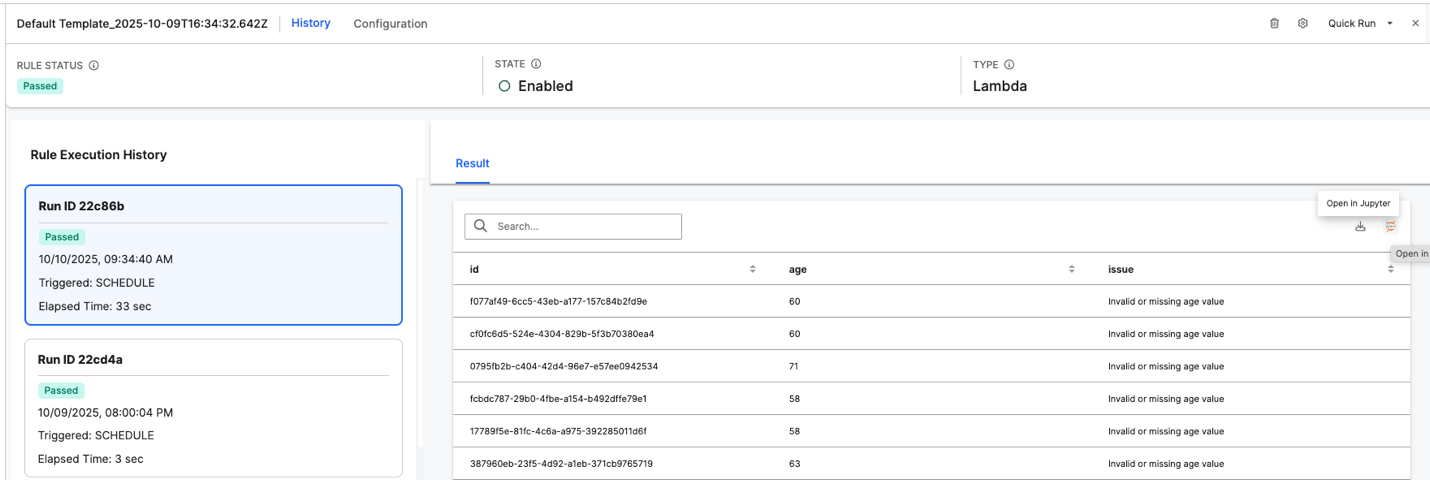Click the Search input field

pyautogui.click(x=573, y=226)
